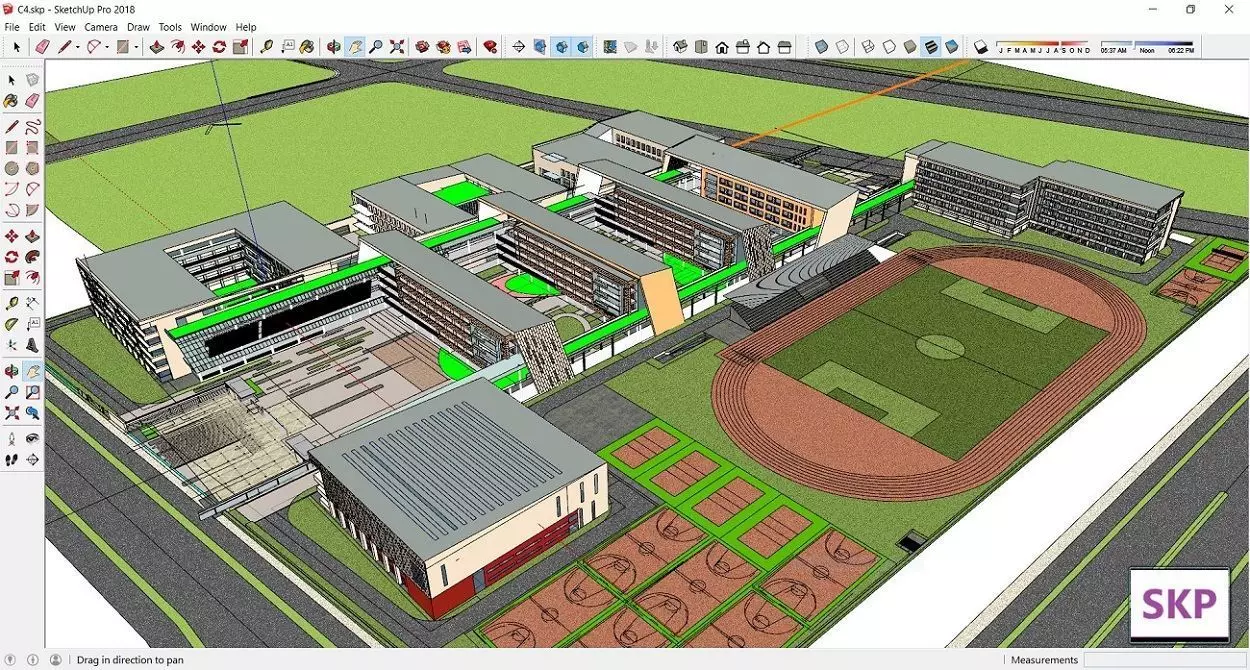1250x670 pixels.
Task: Select Zoom Extents in the top toolbar
Action: 397,46
